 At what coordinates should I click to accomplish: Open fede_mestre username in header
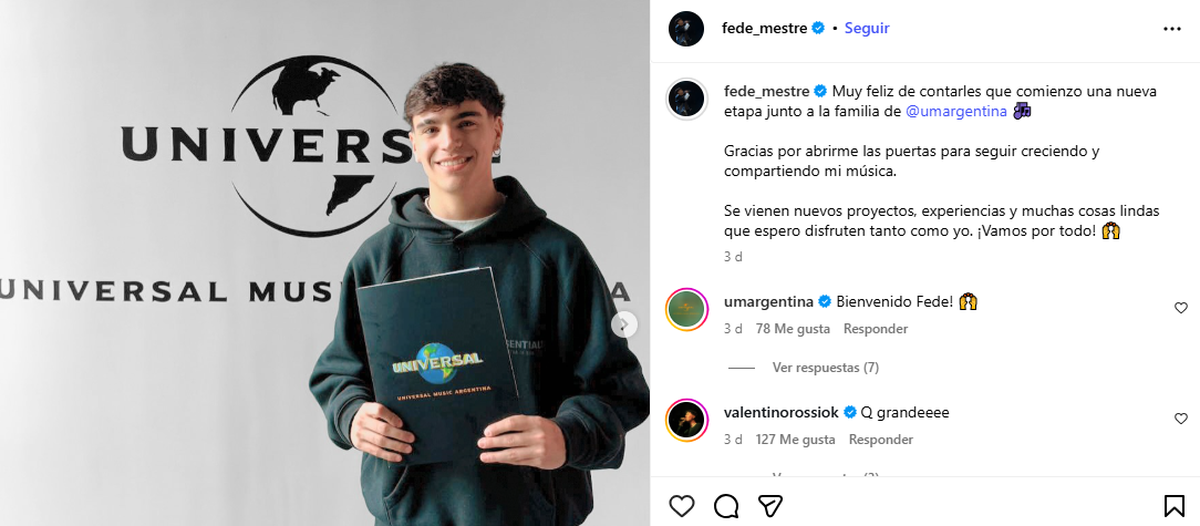[x=764, y=28]
